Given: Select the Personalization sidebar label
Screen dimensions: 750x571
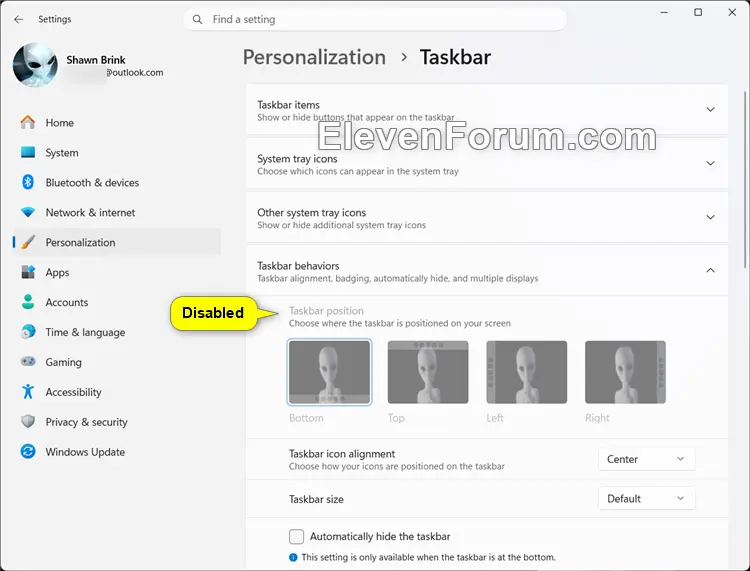Looking at the screenshot, I should tap(80, 242).
